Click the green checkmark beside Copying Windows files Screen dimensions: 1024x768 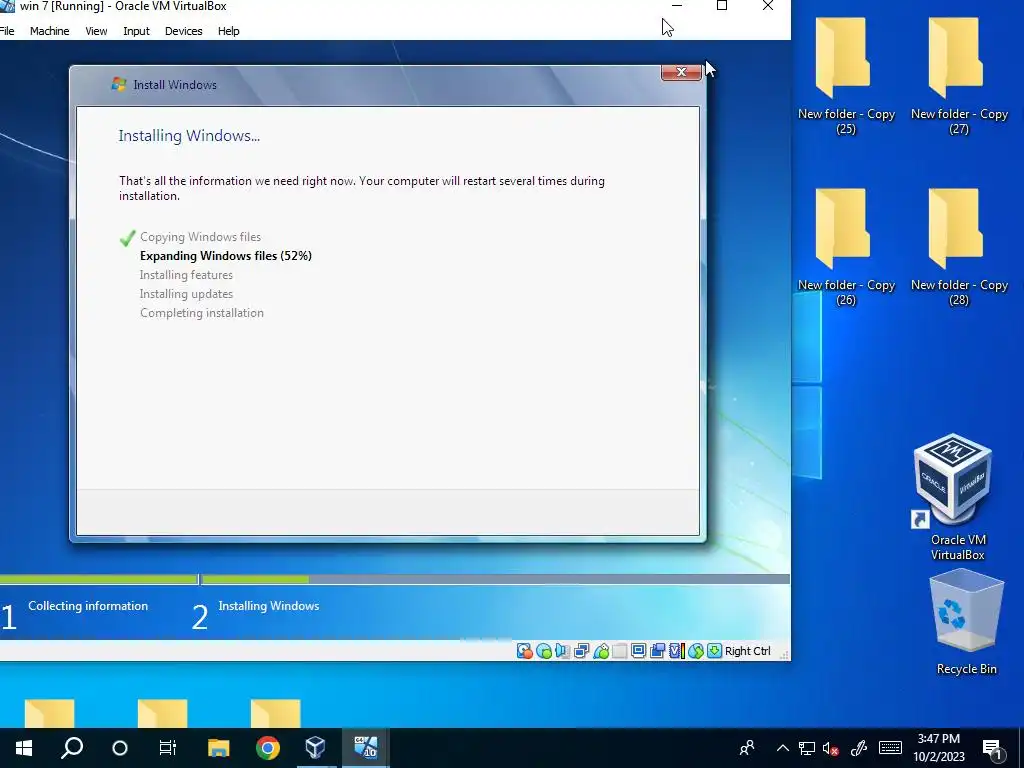(127, 238)
